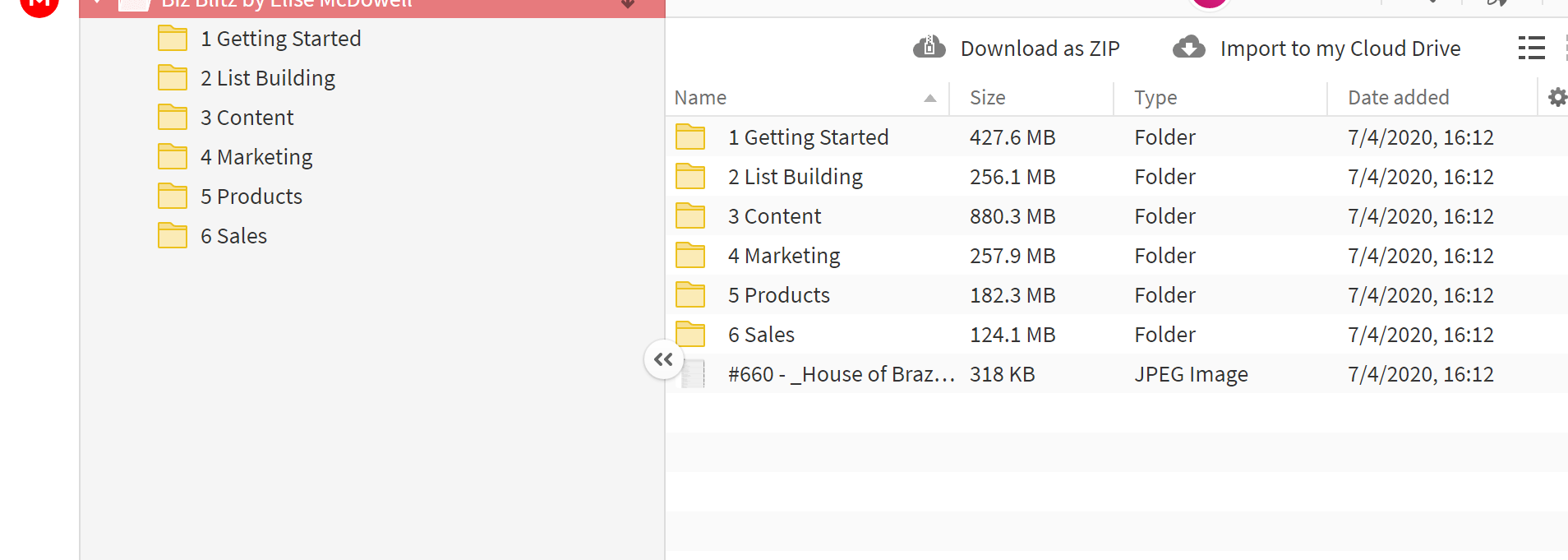Select 1 Getting Started in the sidebar tree
Image resolution: width=1568 pixels, height=560 pixels.
(280, 39)
